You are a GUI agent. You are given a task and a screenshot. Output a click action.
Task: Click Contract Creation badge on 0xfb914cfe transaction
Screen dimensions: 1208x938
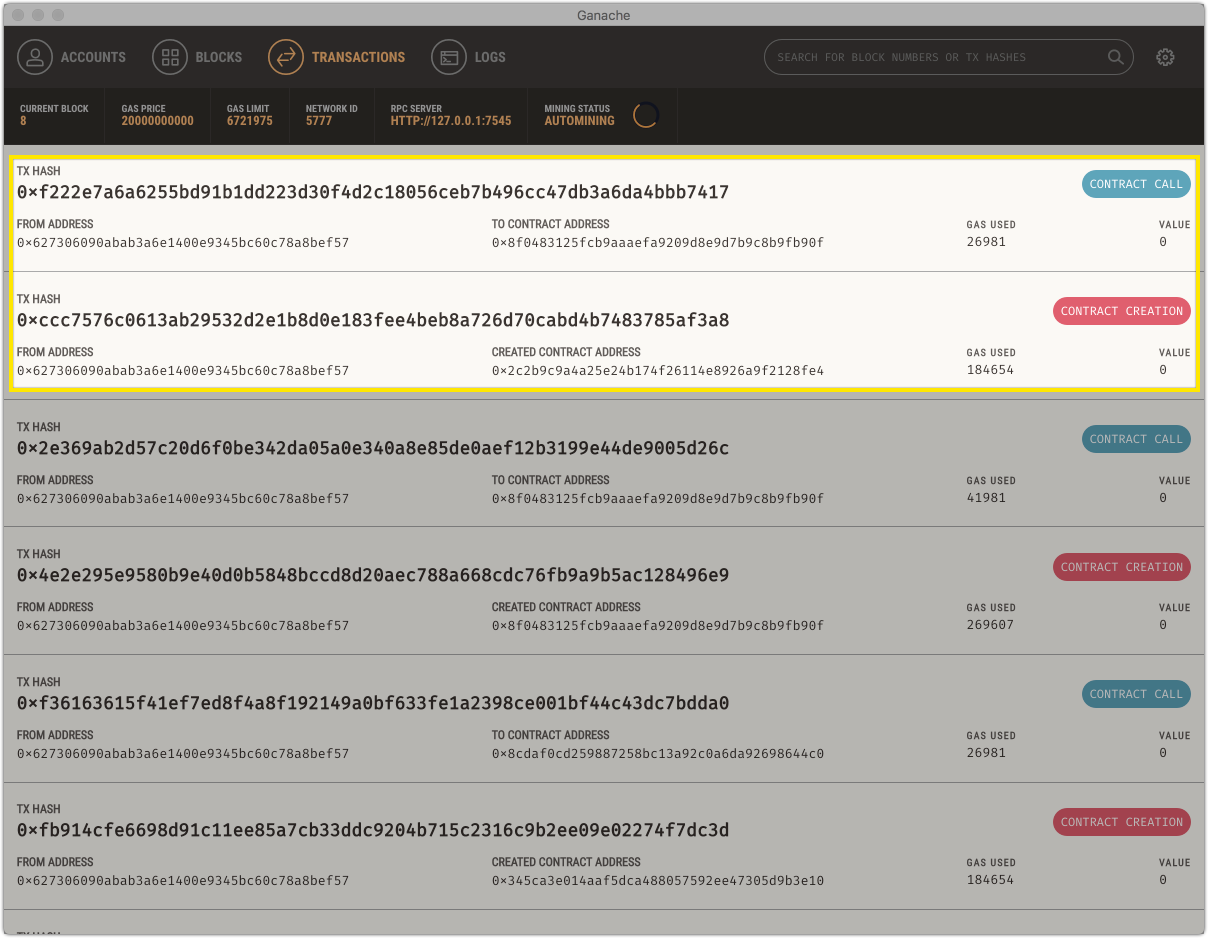[1122, 822]
